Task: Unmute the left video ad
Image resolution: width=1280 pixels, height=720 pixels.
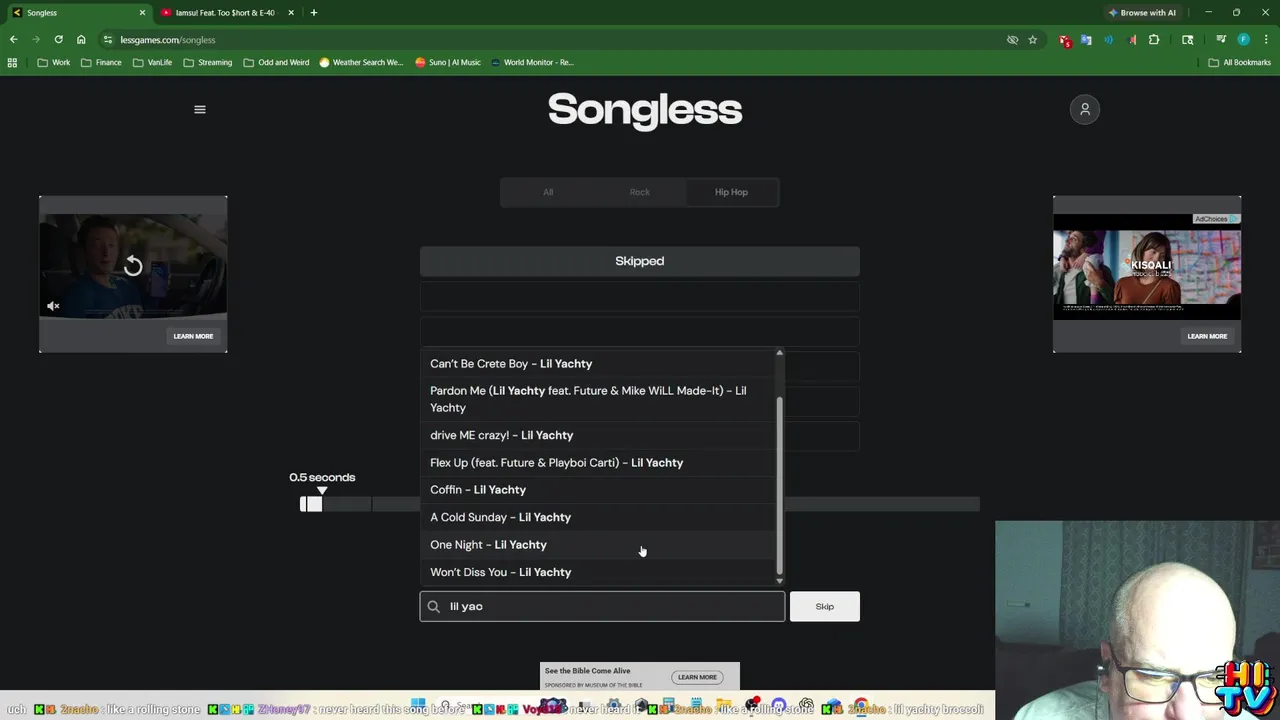Action: (x=53, y=306)
